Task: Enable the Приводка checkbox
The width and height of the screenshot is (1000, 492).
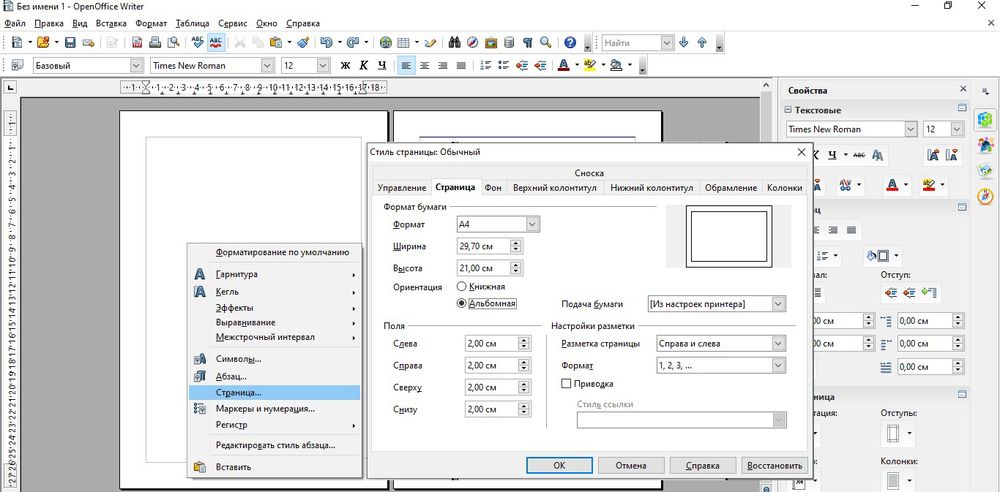Action: [566, 383]
